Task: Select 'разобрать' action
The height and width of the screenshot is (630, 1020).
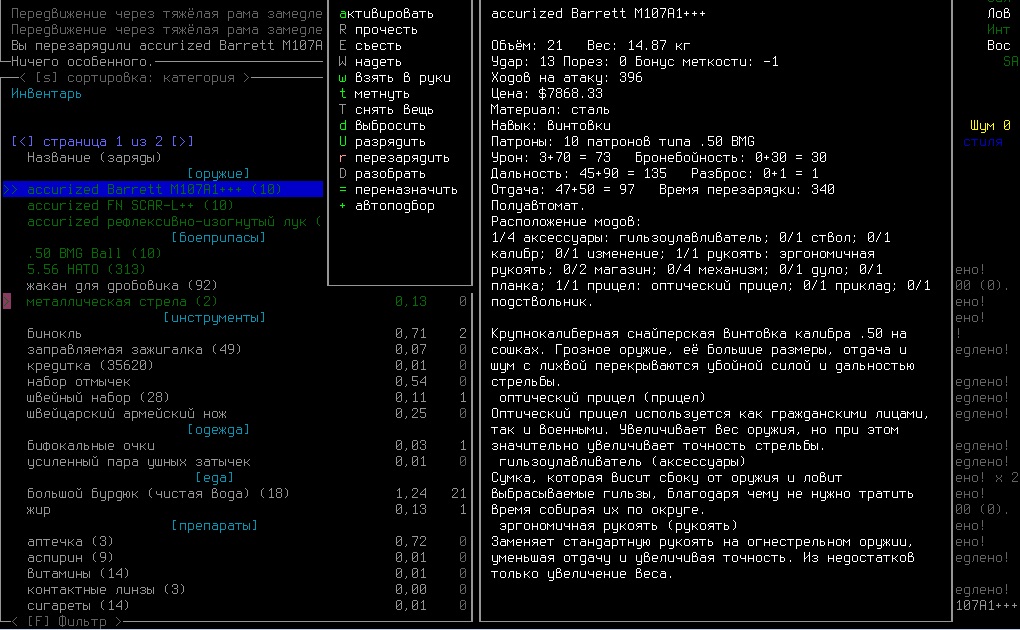Action: tap(382, 173)
